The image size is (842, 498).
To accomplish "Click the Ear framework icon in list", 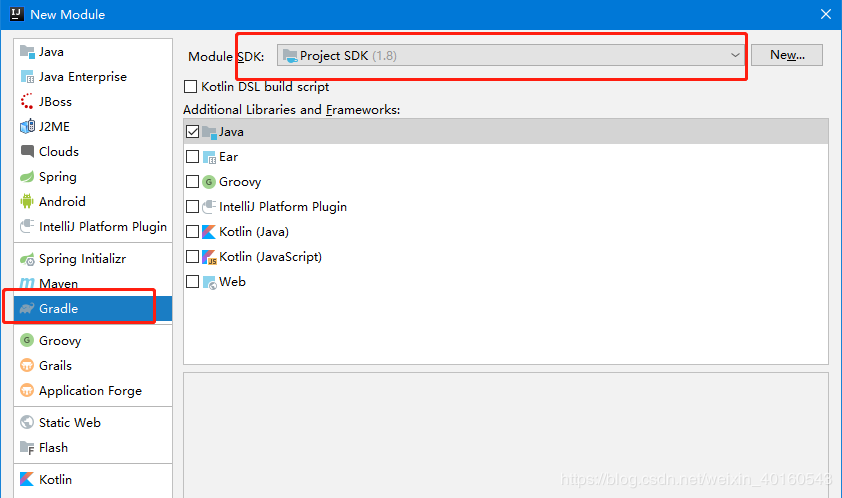I will pos(209,157).
